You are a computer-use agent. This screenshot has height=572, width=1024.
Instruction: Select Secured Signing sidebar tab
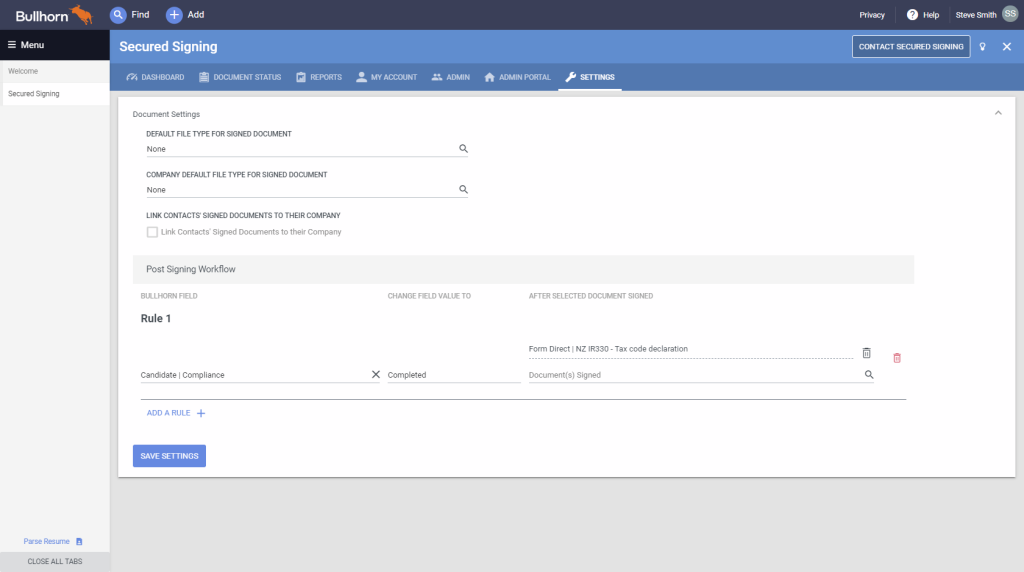(55, 93)
